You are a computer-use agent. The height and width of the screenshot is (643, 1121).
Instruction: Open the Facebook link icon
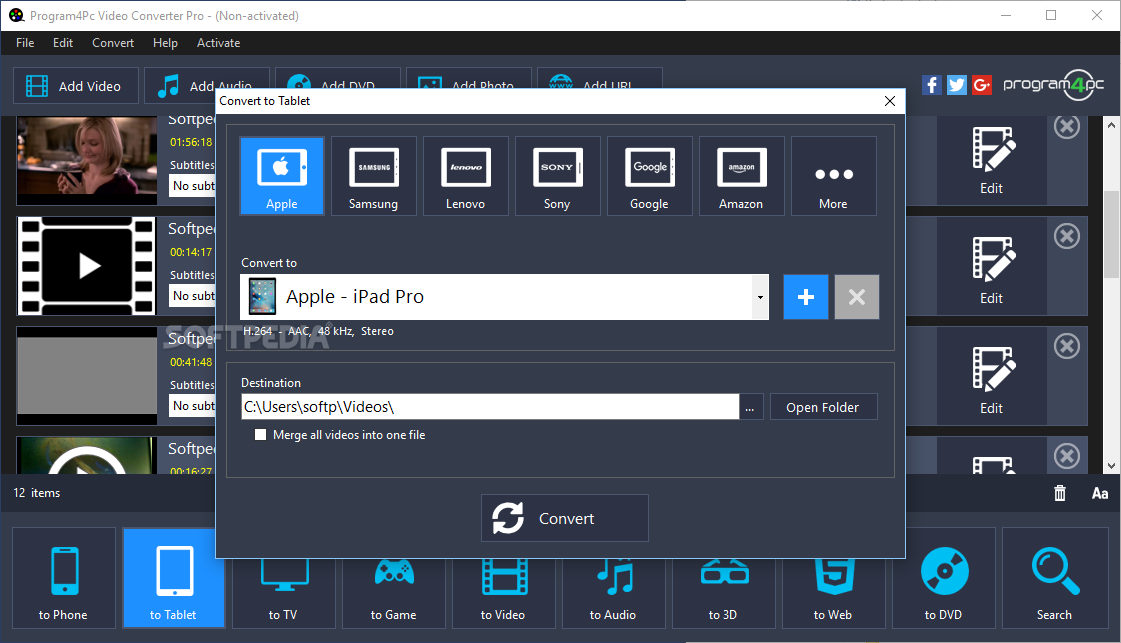(931, 85)
